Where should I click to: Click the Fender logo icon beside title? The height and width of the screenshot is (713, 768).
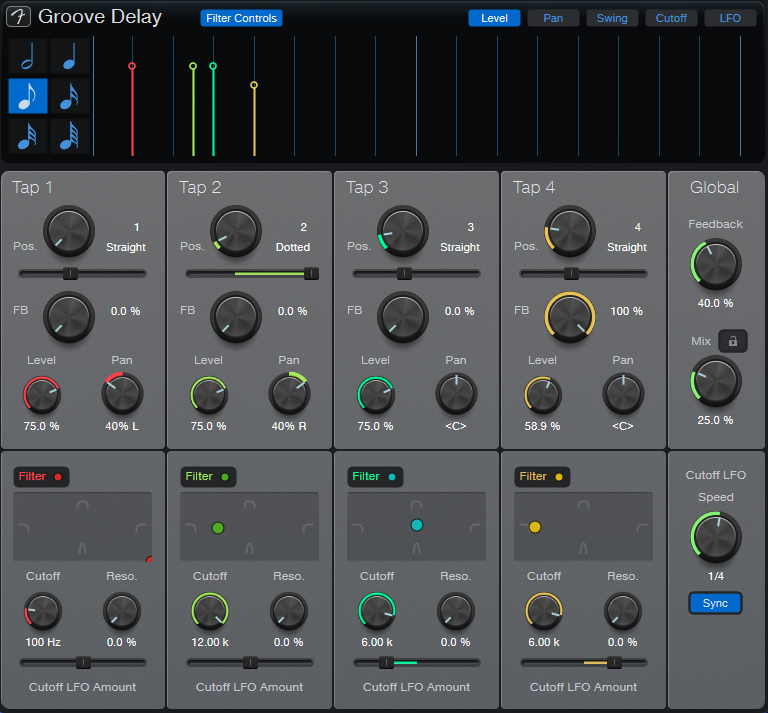coord(19,17)
